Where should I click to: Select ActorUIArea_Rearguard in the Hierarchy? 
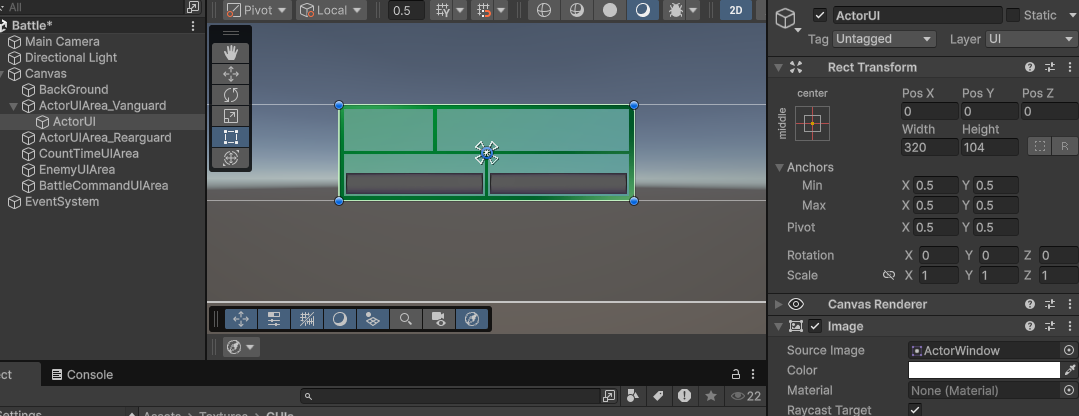click(104, 137)
